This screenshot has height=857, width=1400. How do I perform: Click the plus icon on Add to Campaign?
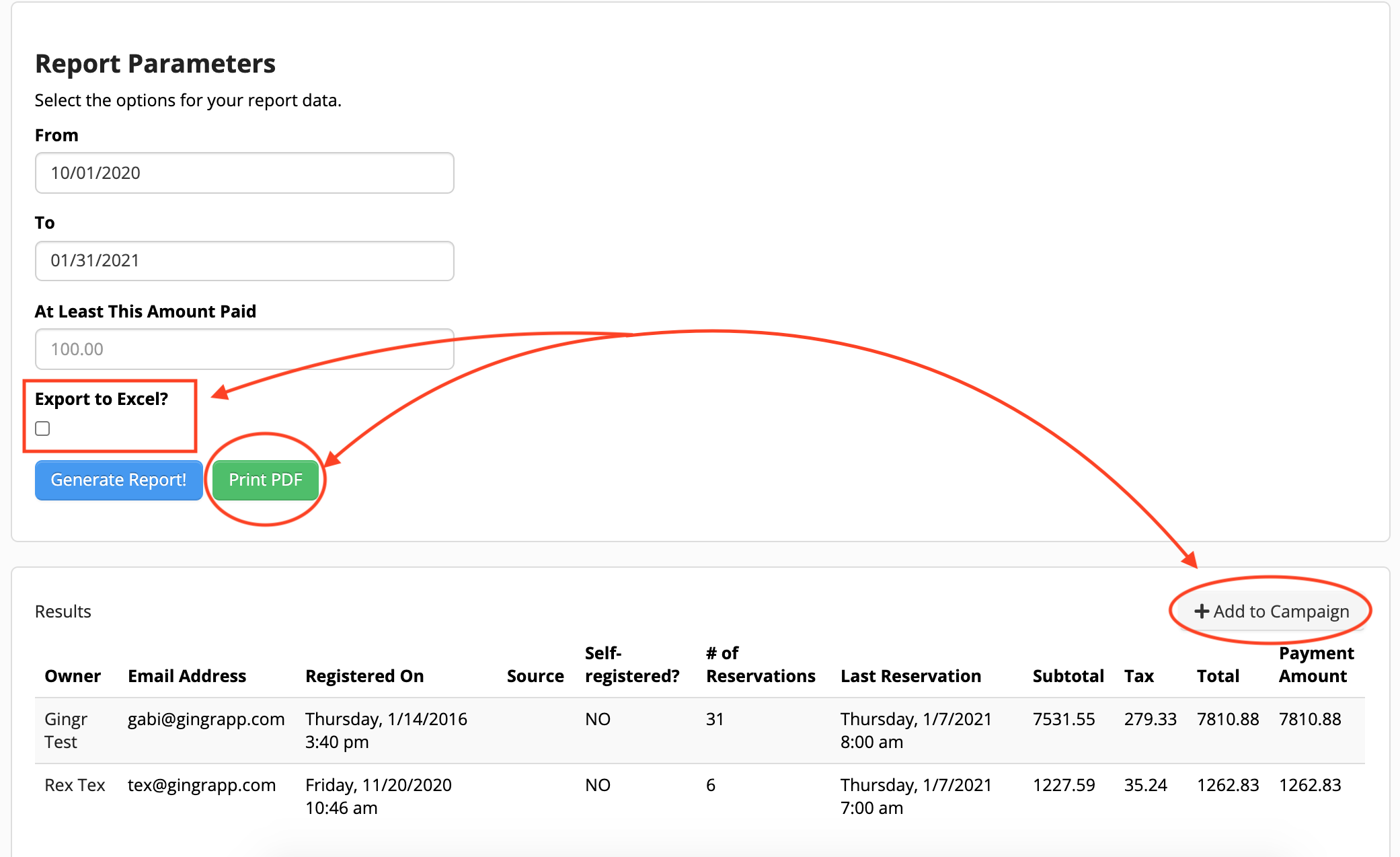pos(1202,611)
